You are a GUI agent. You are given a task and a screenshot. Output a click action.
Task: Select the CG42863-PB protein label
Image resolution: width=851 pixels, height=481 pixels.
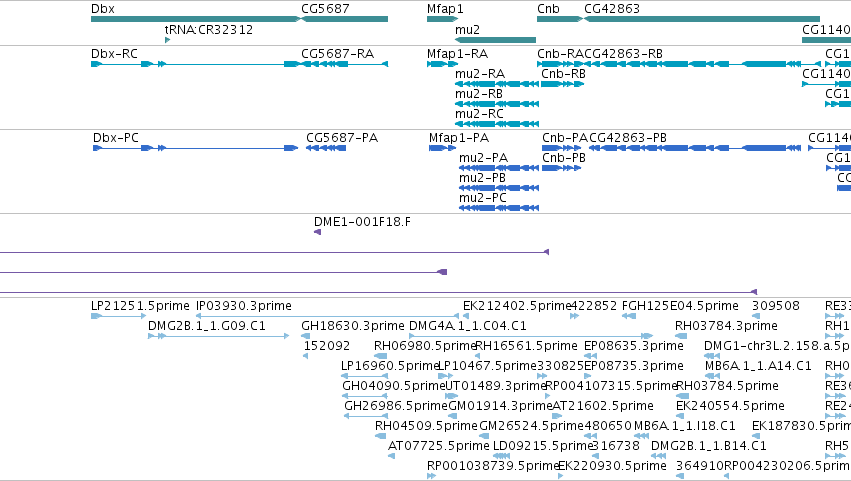(x=627, y=138)
